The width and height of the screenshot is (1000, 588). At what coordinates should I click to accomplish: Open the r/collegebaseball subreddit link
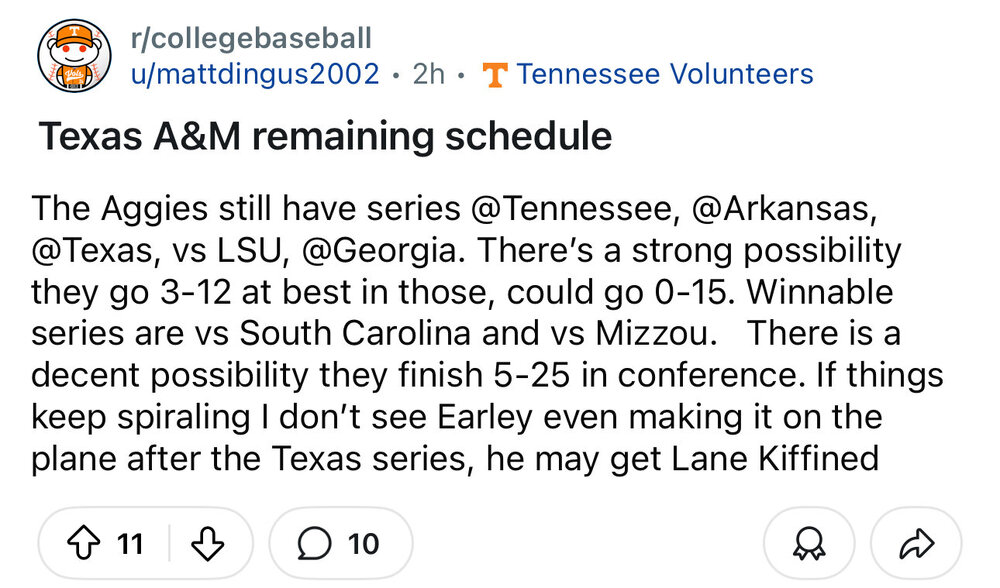point(251,39)
